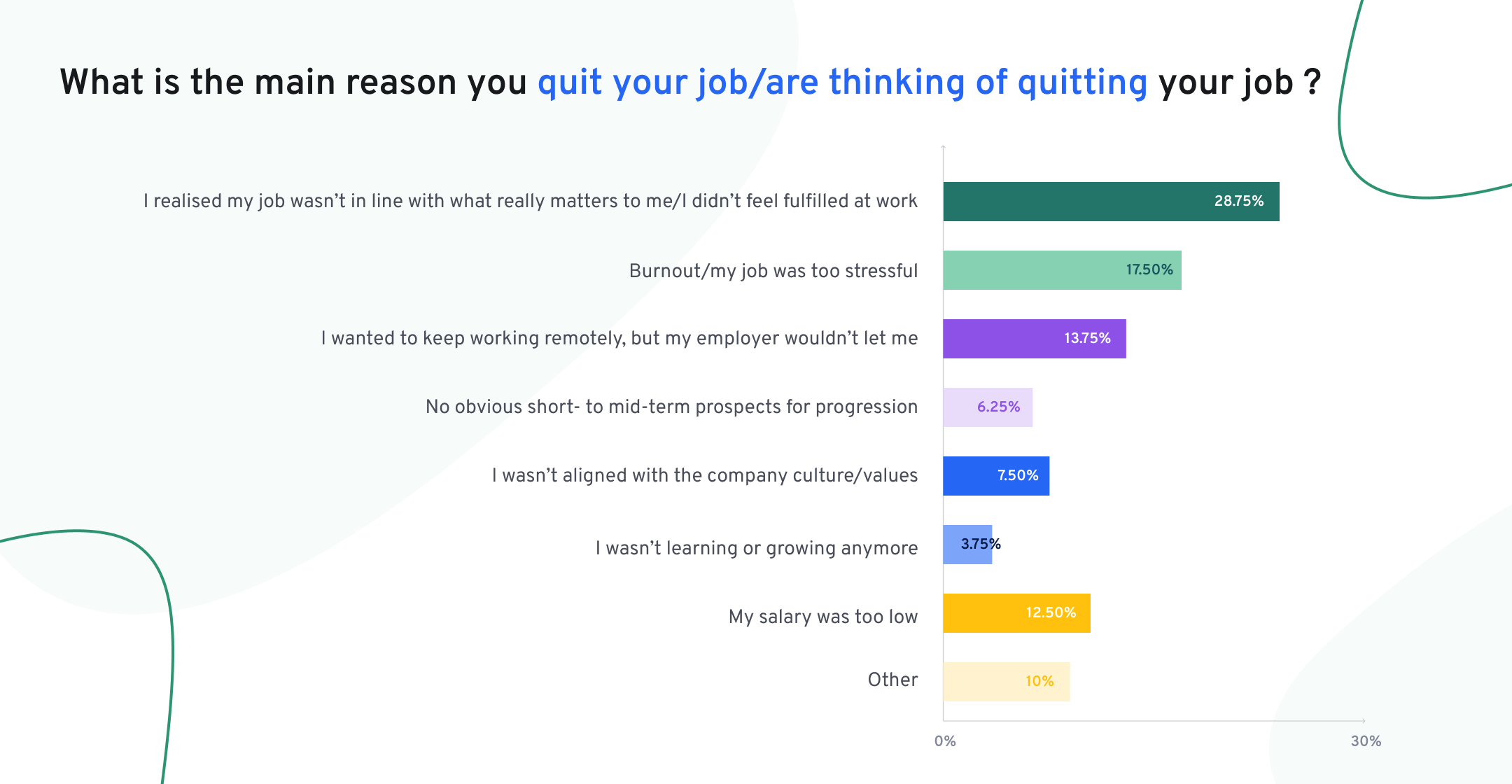1512x784 pixels.
Task: Click the dark green 28.75% bar
Action: point(1110,202)
